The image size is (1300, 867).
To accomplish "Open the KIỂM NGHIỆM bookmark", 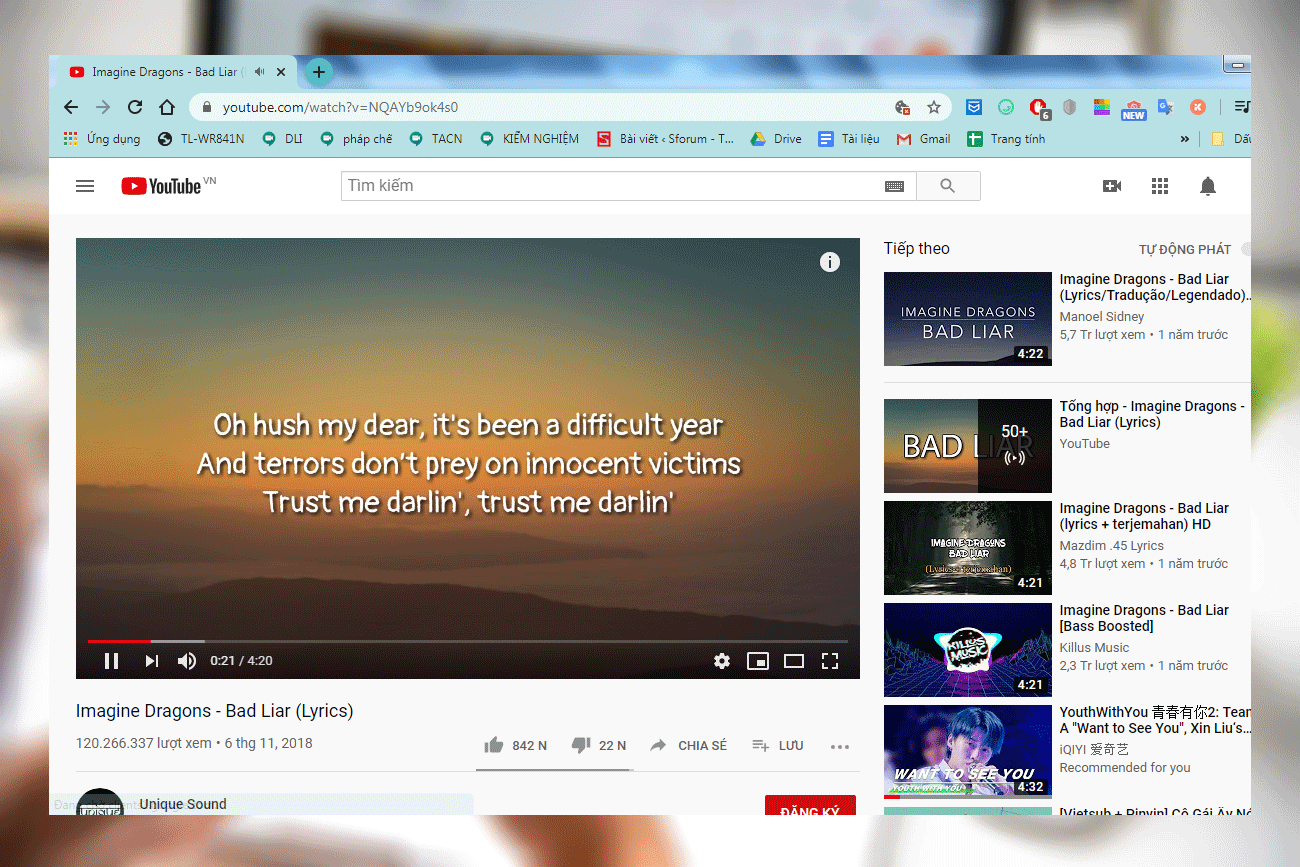I will [x=530, y=139].
